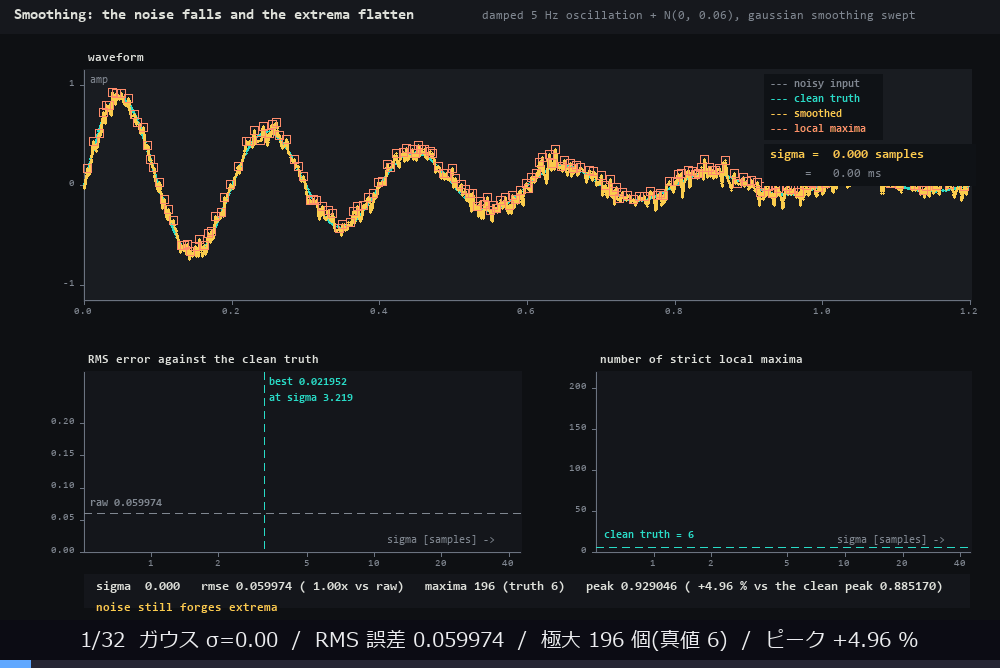Click the dashed best-sigma vertical line

[x=264, y=461]
